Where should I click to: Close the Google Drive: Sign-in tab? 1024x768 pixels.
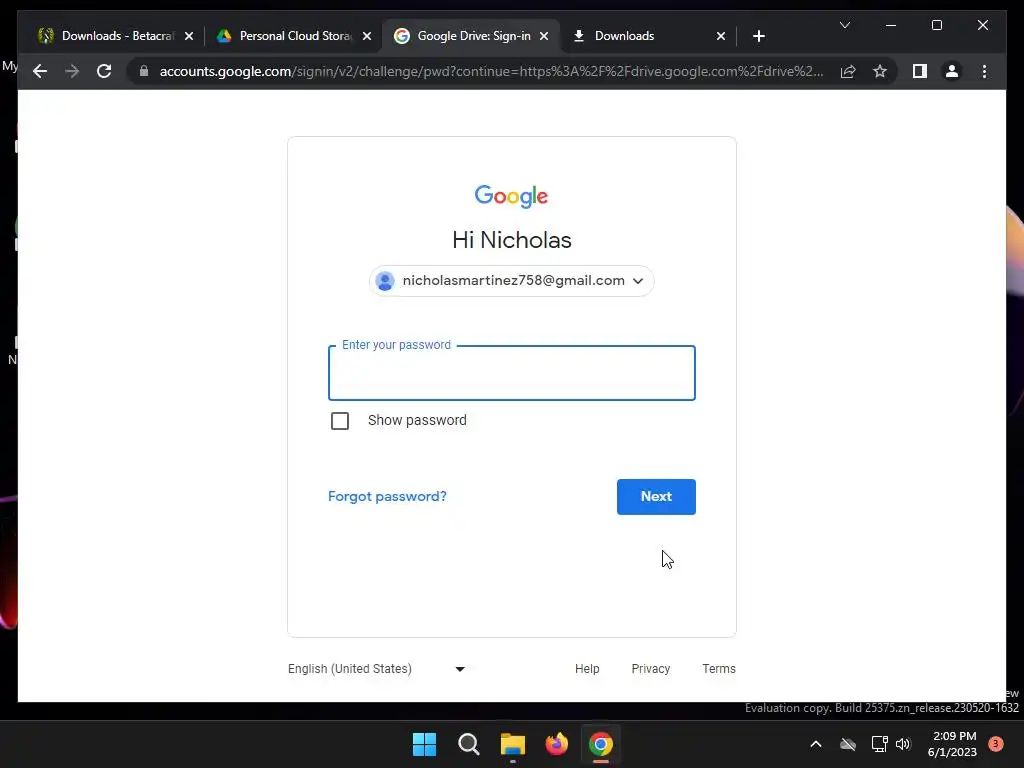pos(544,36)
